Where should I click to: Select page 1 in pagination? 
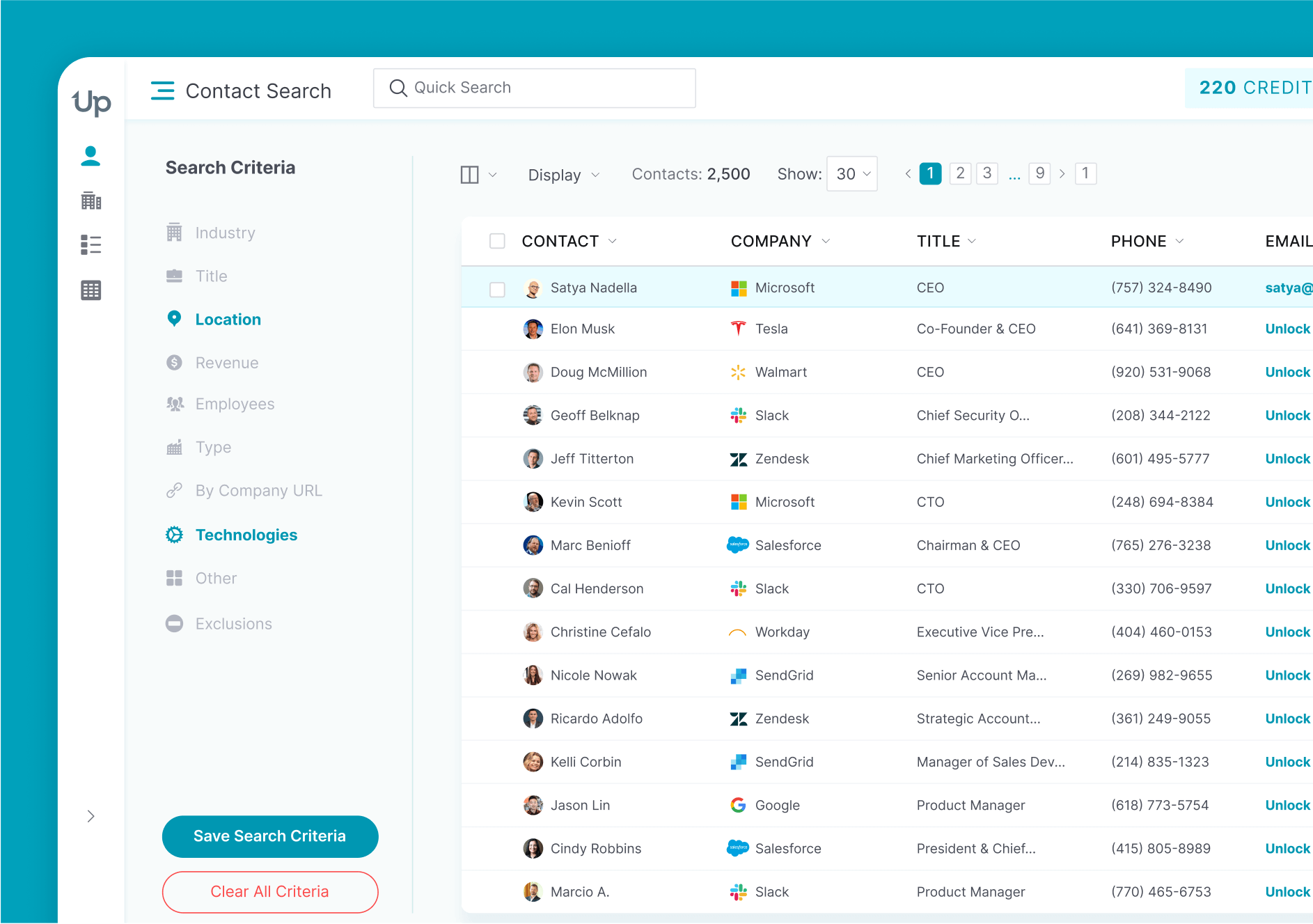(x=930, y=173)
